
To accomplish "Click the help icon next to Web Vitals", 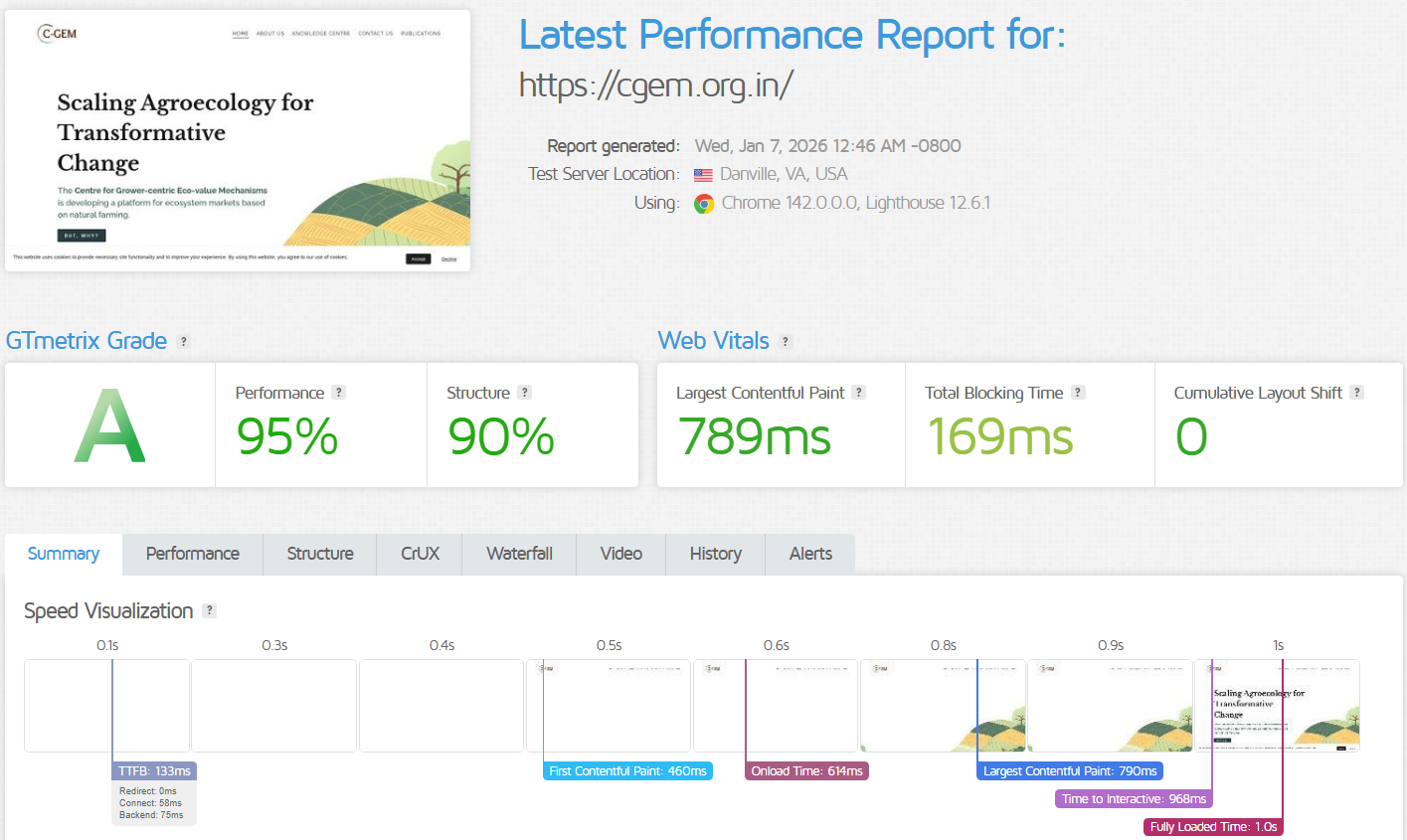I will (x=786, y=342).
